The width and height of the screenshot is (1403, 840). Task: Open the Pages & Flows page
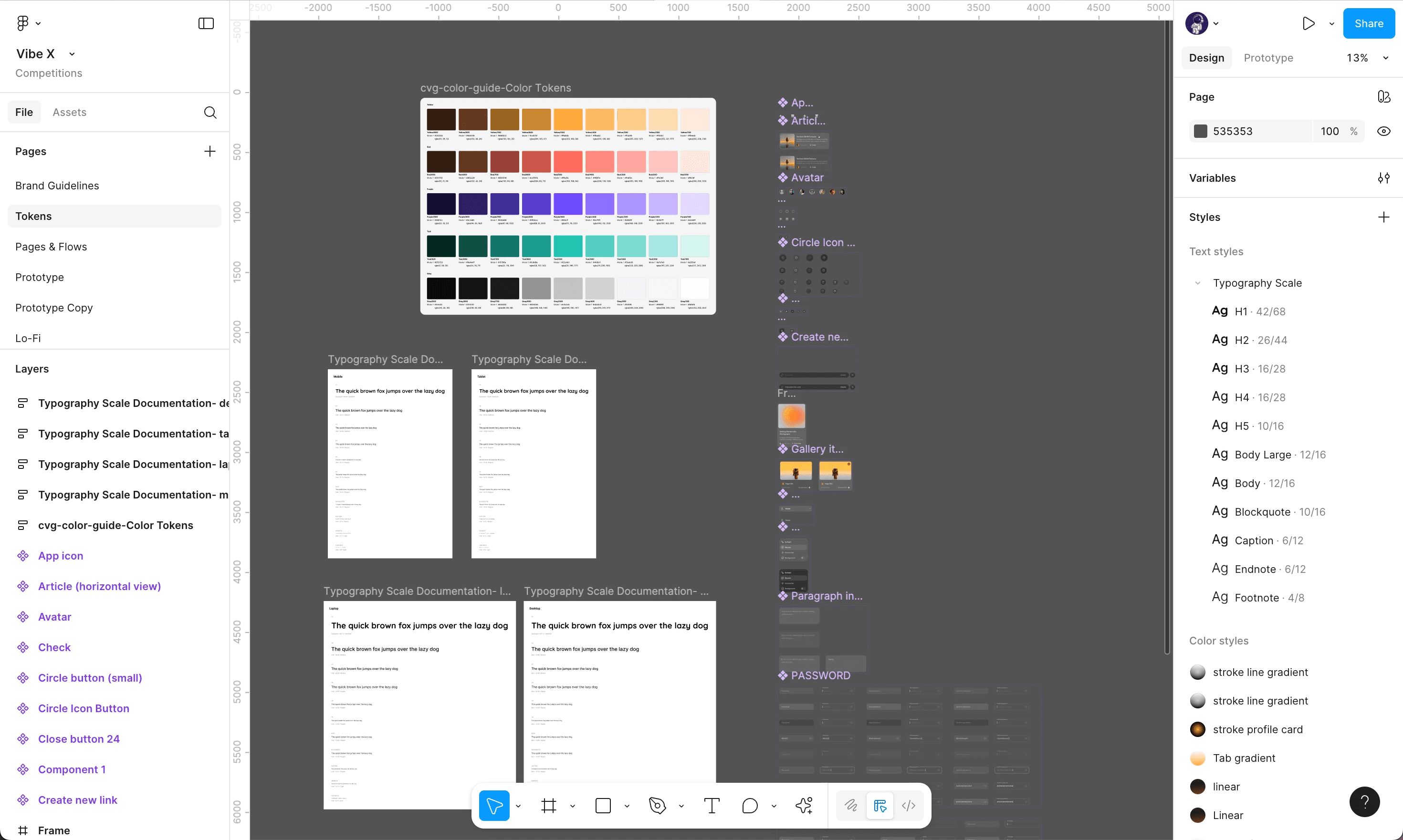[x=51, y=247]
